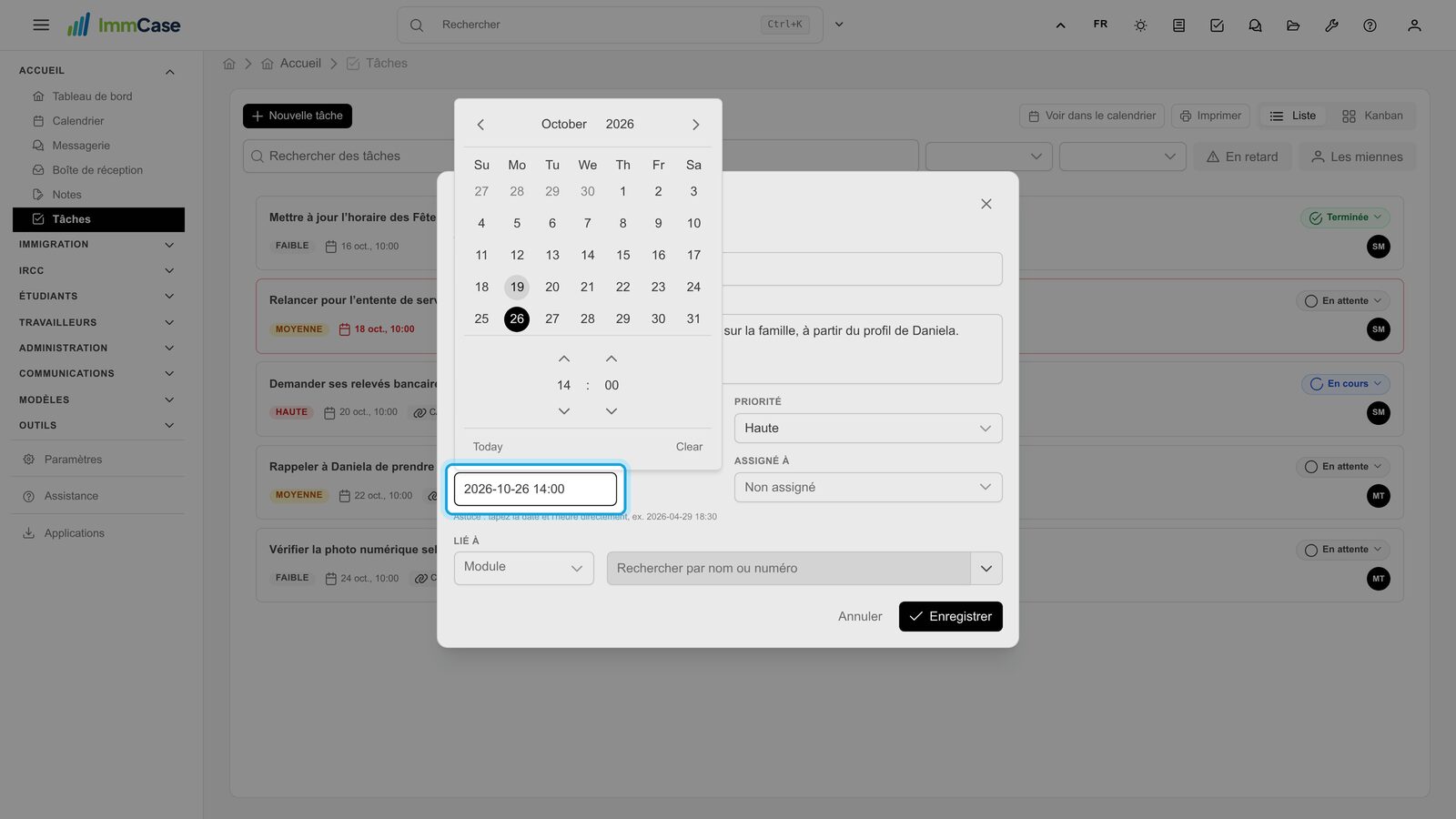Close the task dialog with X

986,204
